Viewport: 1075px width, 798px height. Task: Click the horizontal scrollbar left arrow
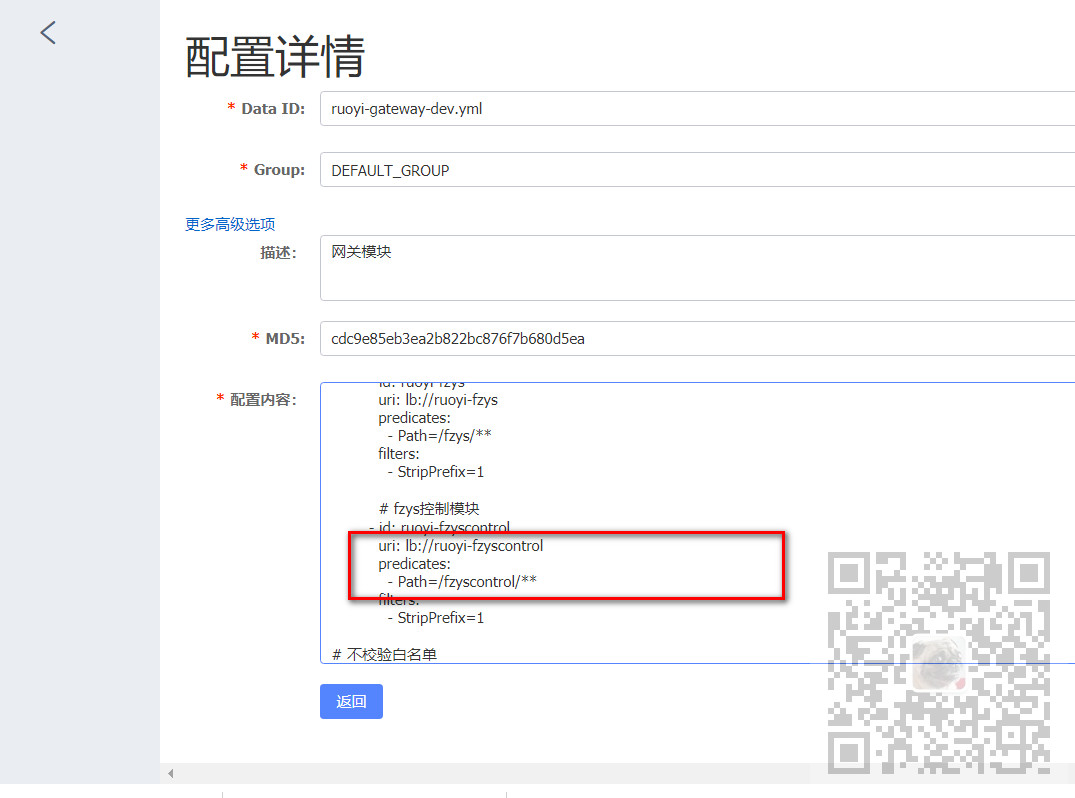[x=171, y=773]
